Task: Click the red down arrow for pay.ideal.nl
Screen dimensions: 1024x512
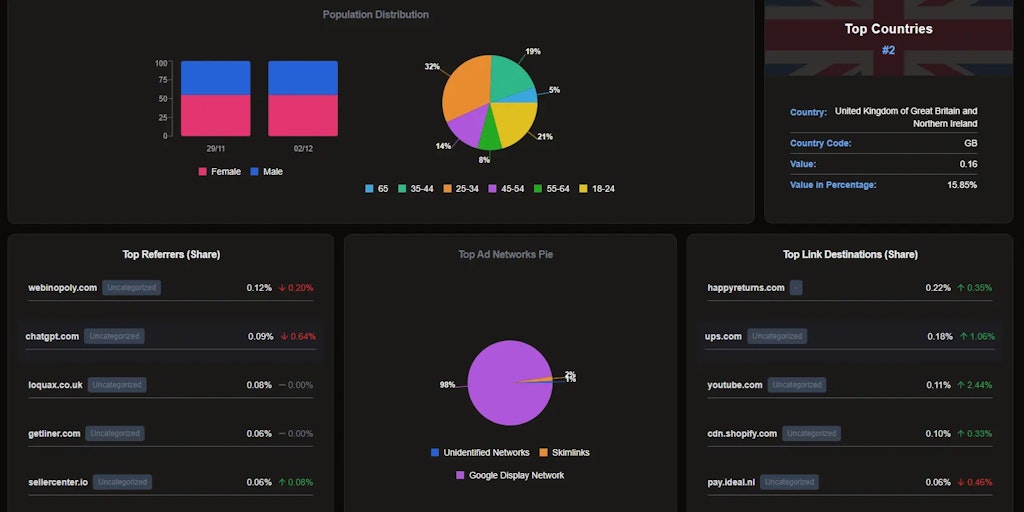Action: 961,482
